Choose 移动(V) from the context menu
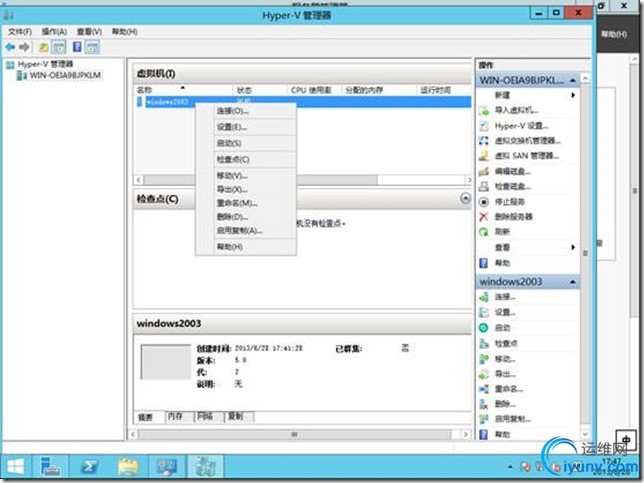 pyautogui.click(x=245, y=176)
